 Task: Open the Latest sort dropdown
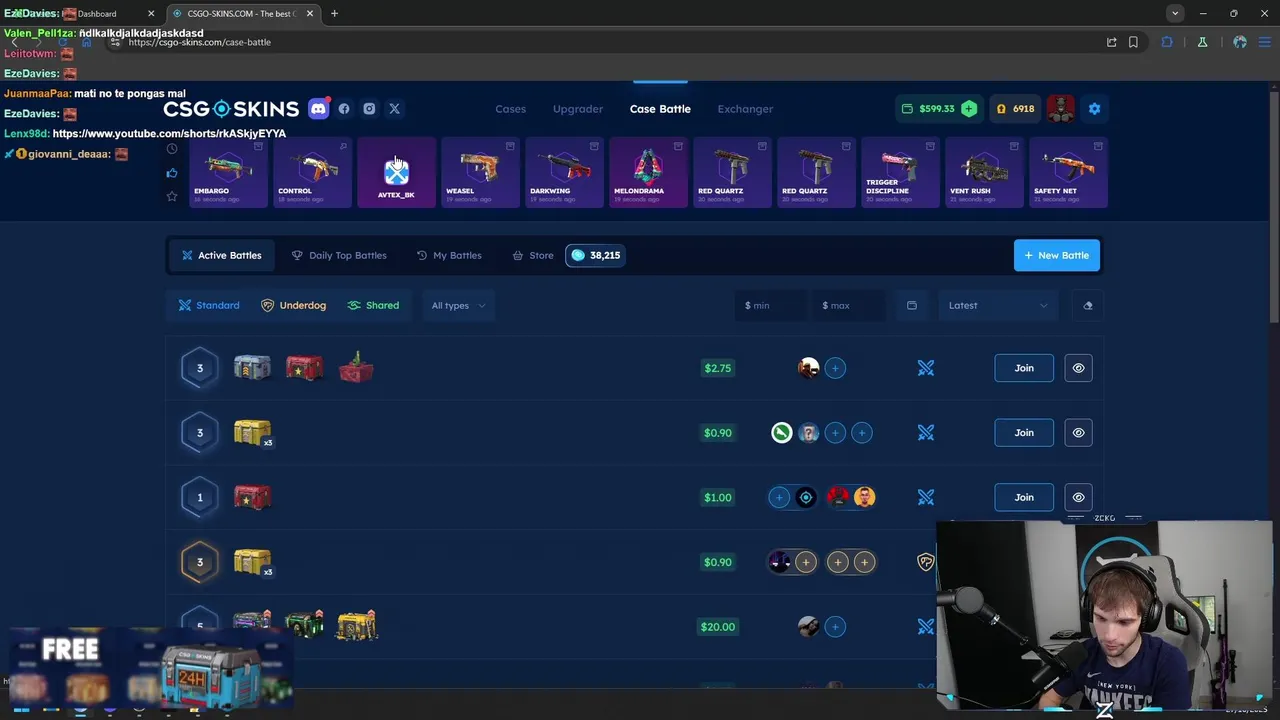coord(997,305)
